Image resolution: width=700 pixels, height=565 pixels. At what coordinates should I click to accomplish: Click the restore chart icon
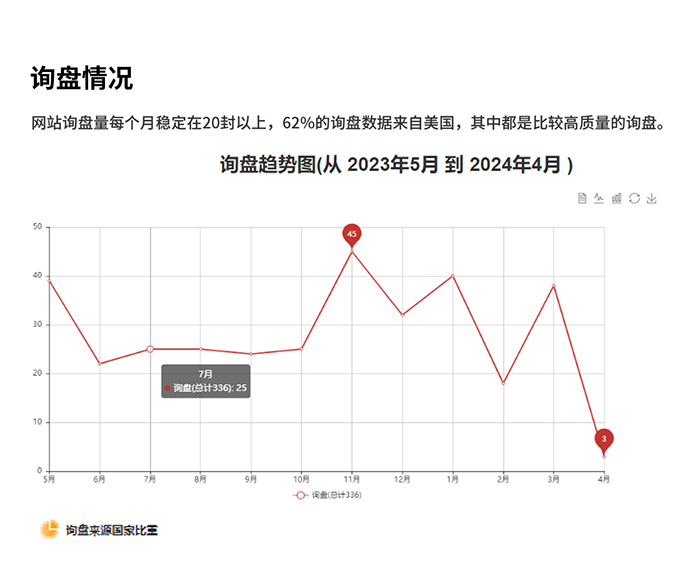634,199
